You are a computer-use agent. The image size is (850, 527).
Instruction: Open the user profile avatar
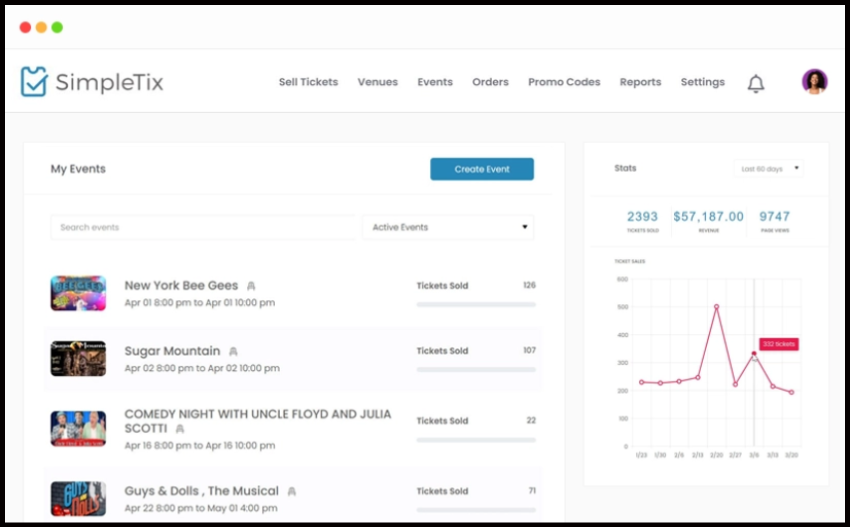[x=814, y=82]
